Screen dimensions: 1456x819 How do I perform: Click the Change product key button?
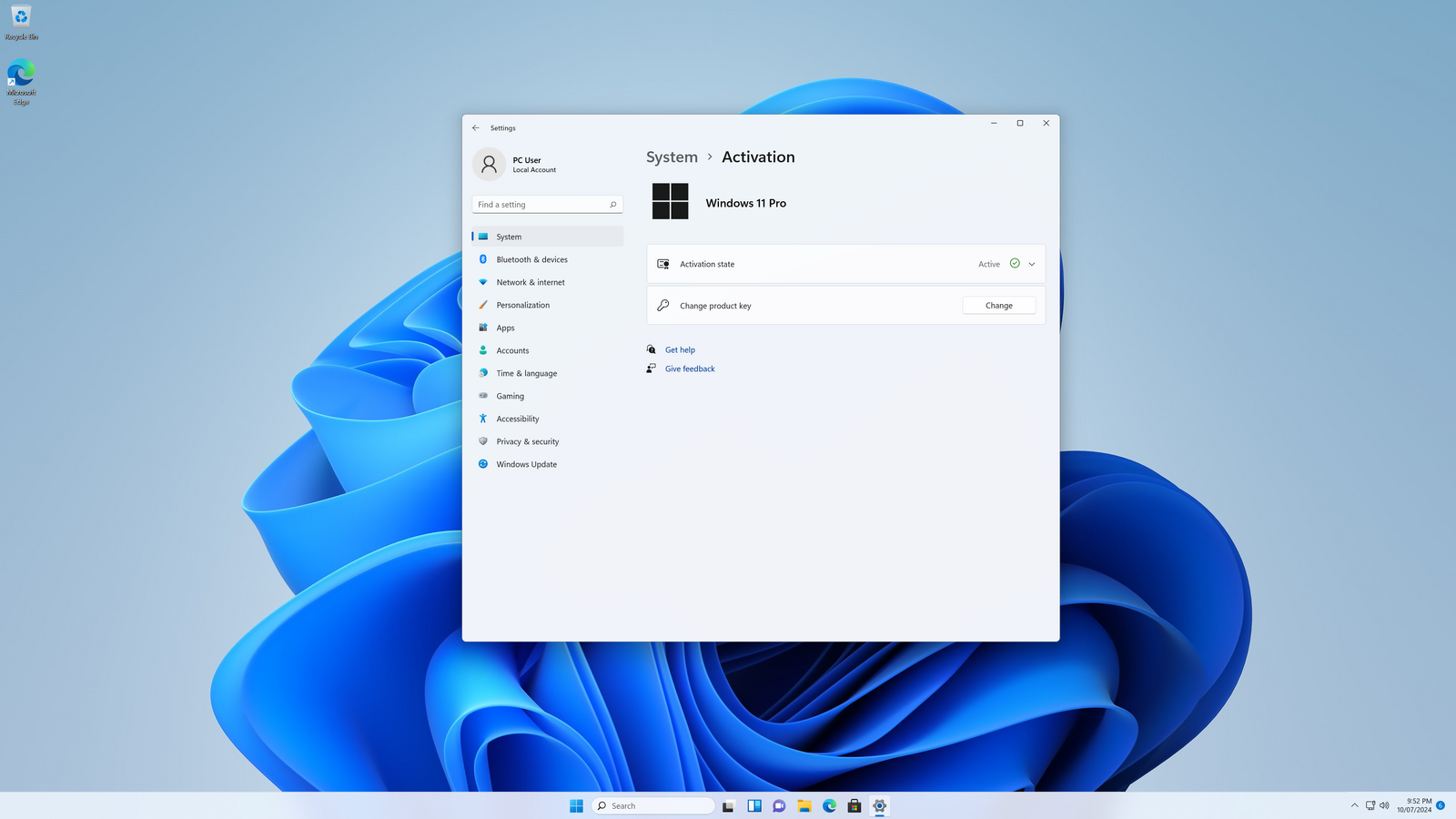click(x=998, y=306)
